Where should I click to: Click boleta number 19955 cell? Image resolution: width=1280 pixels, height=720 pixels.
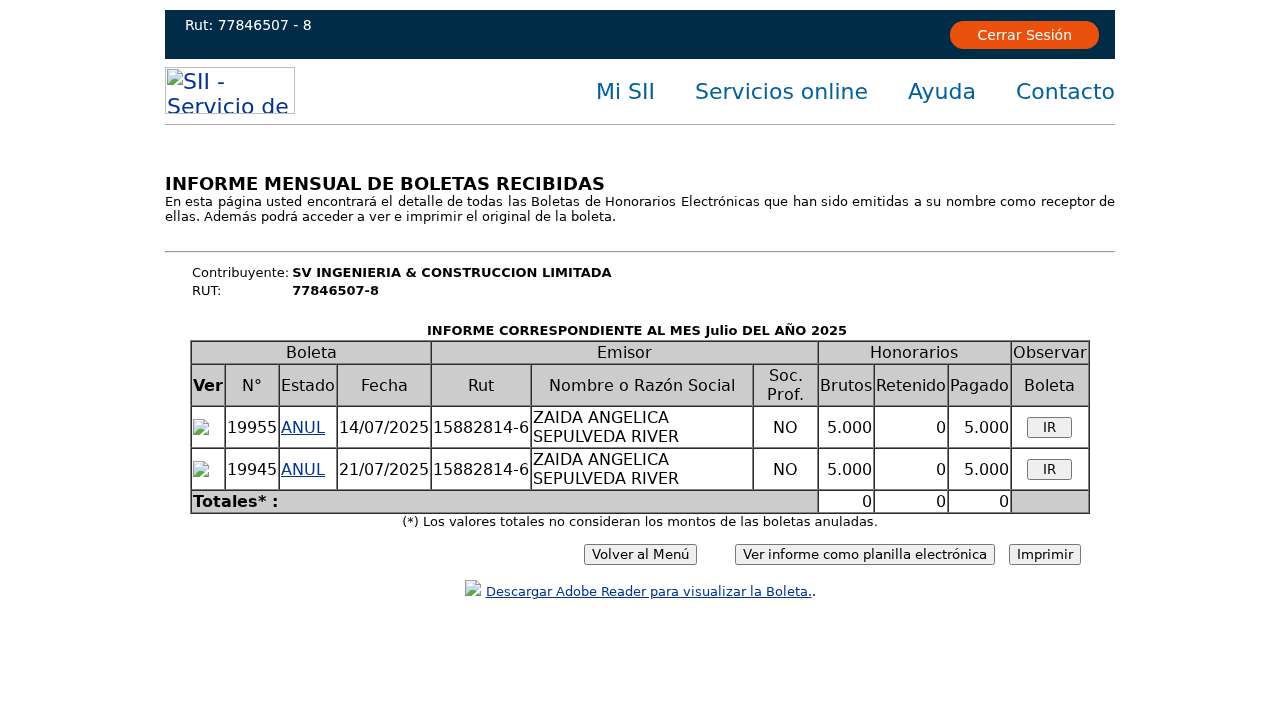click(x=252, y=427)
